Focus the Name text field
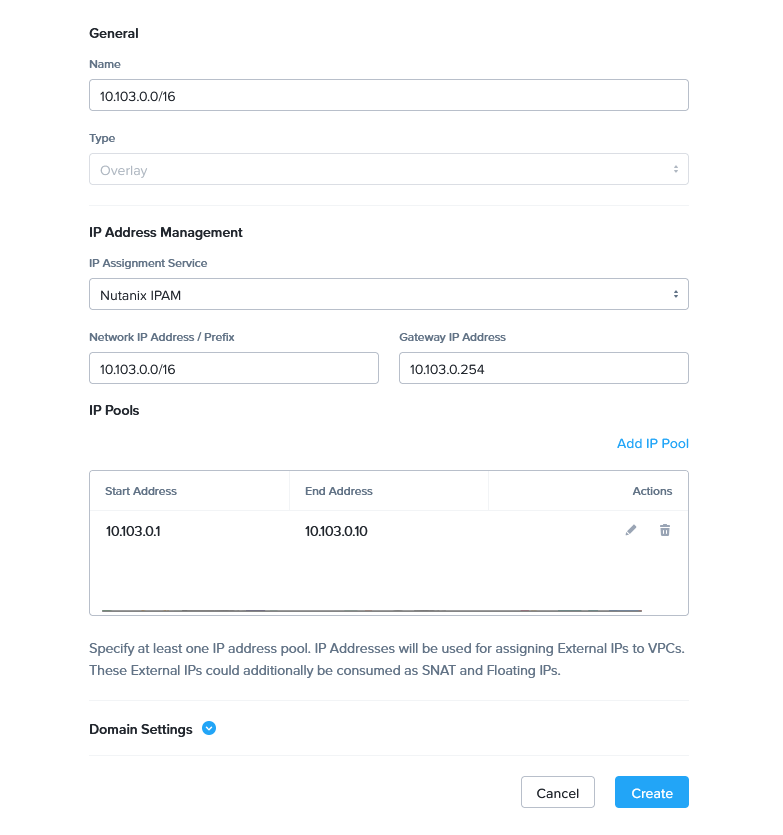 (x=388, y=95)
